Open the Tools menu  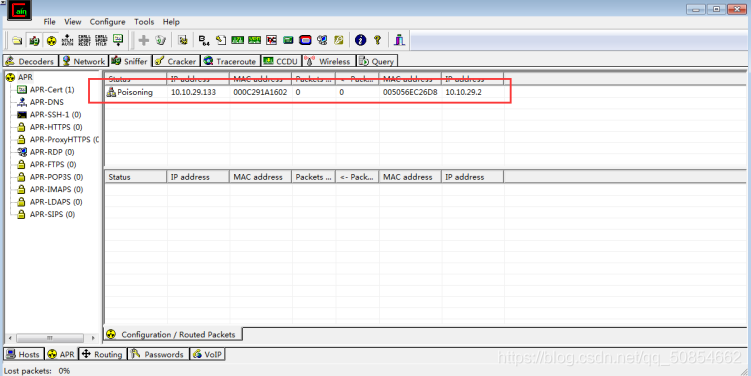click(144, 22)
